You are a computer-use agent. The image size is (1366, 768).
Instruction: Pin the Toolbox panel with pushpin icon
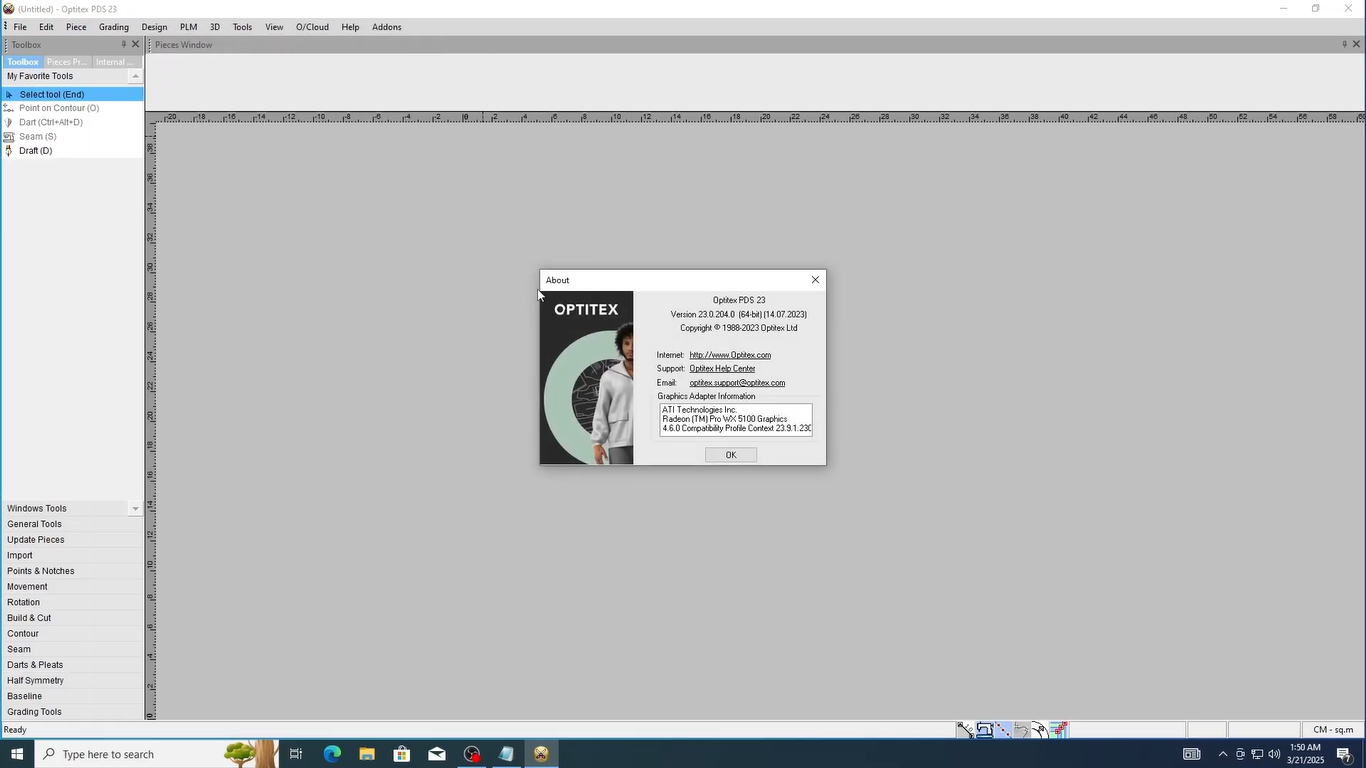tap(124, 44)
